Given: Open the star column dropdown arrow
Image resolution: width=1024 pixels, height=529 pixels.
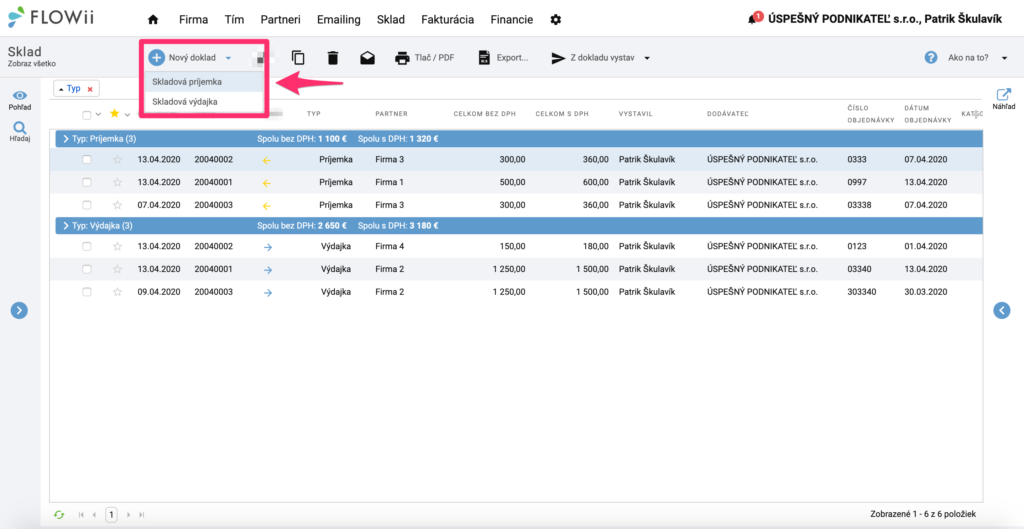Looking at the screenshot, I should pyautogui.click(x=127, y=115).
